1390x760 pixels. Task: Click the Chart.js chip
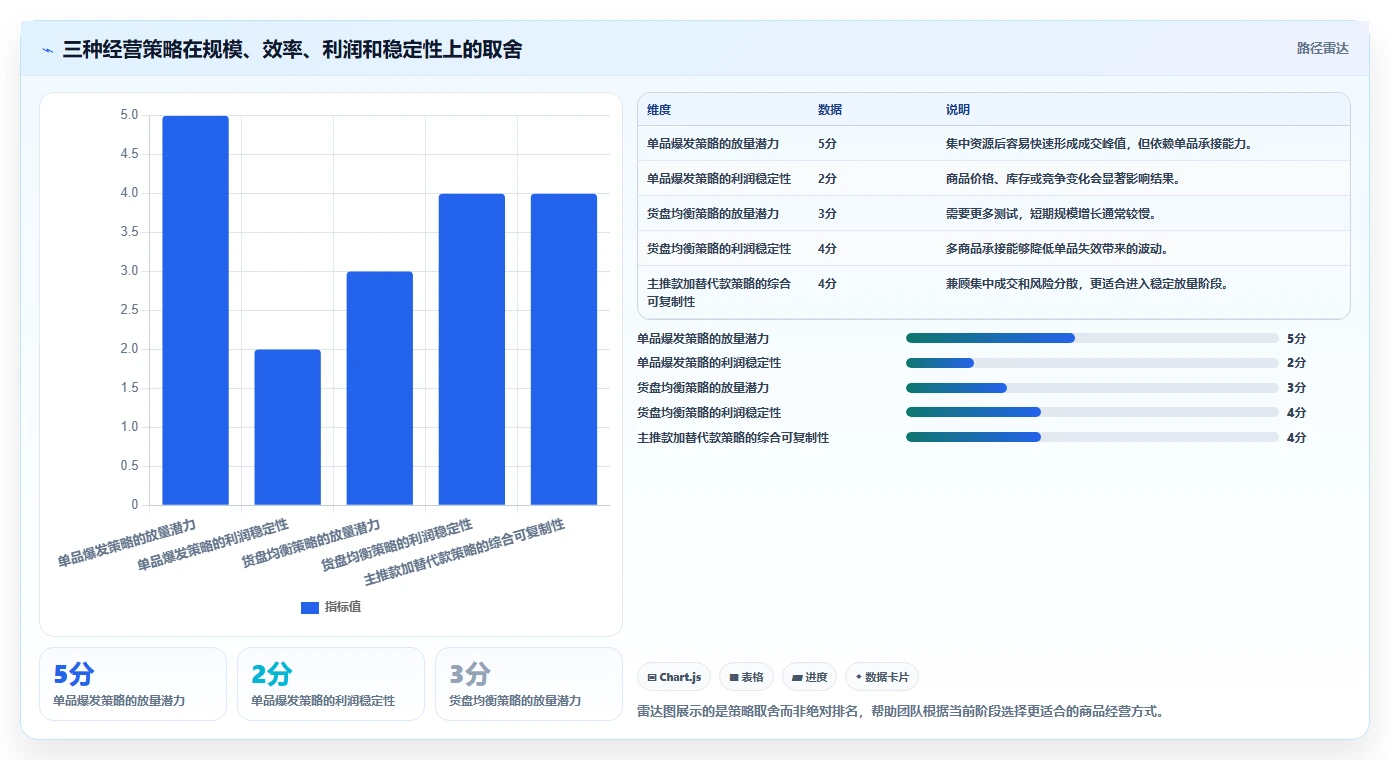click(673, 677)
